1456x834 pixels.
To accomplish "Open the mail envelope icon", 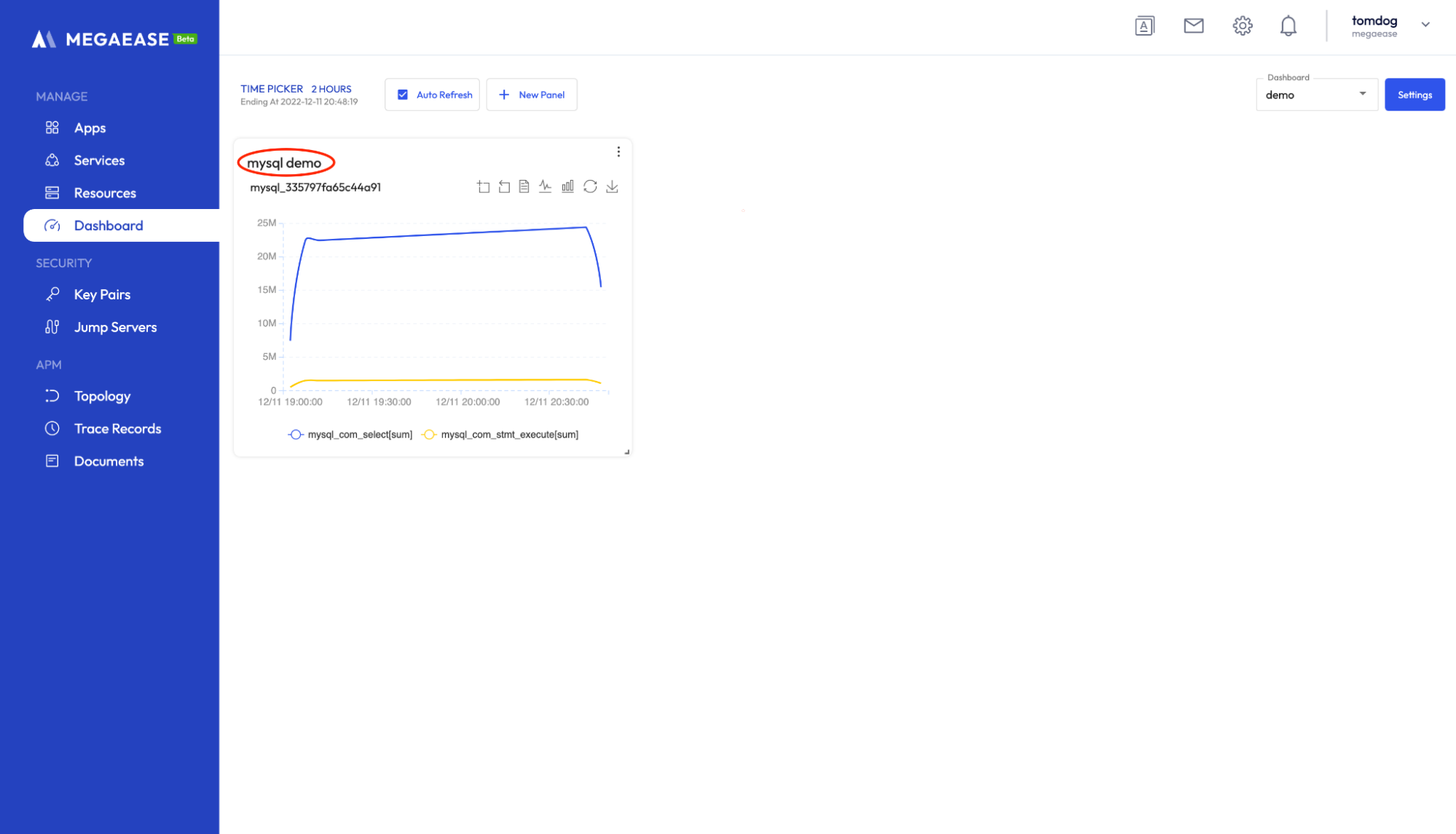I will tap(1193, 26).
